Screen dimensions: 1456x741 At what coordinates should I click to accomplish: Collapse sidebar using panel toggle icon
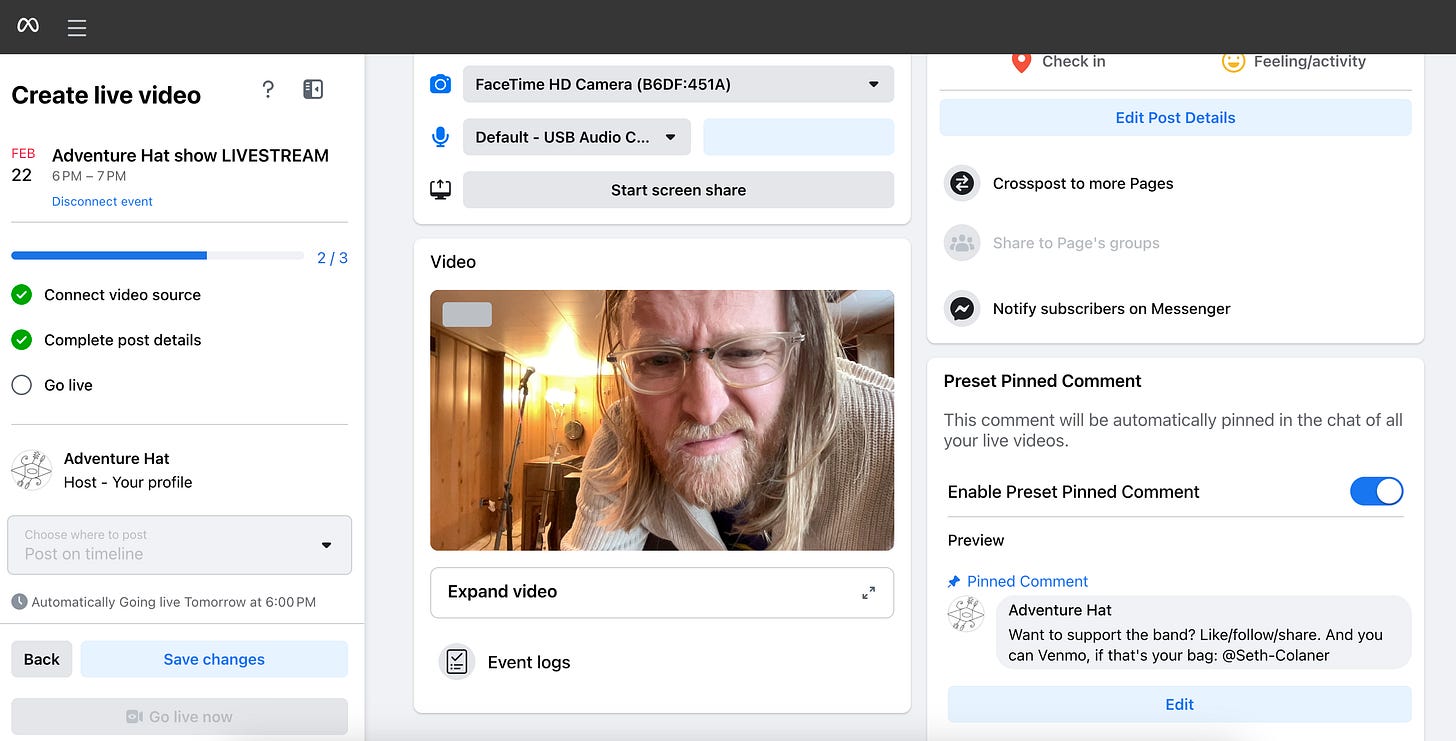pyautogui.click(x=313, y=90)
